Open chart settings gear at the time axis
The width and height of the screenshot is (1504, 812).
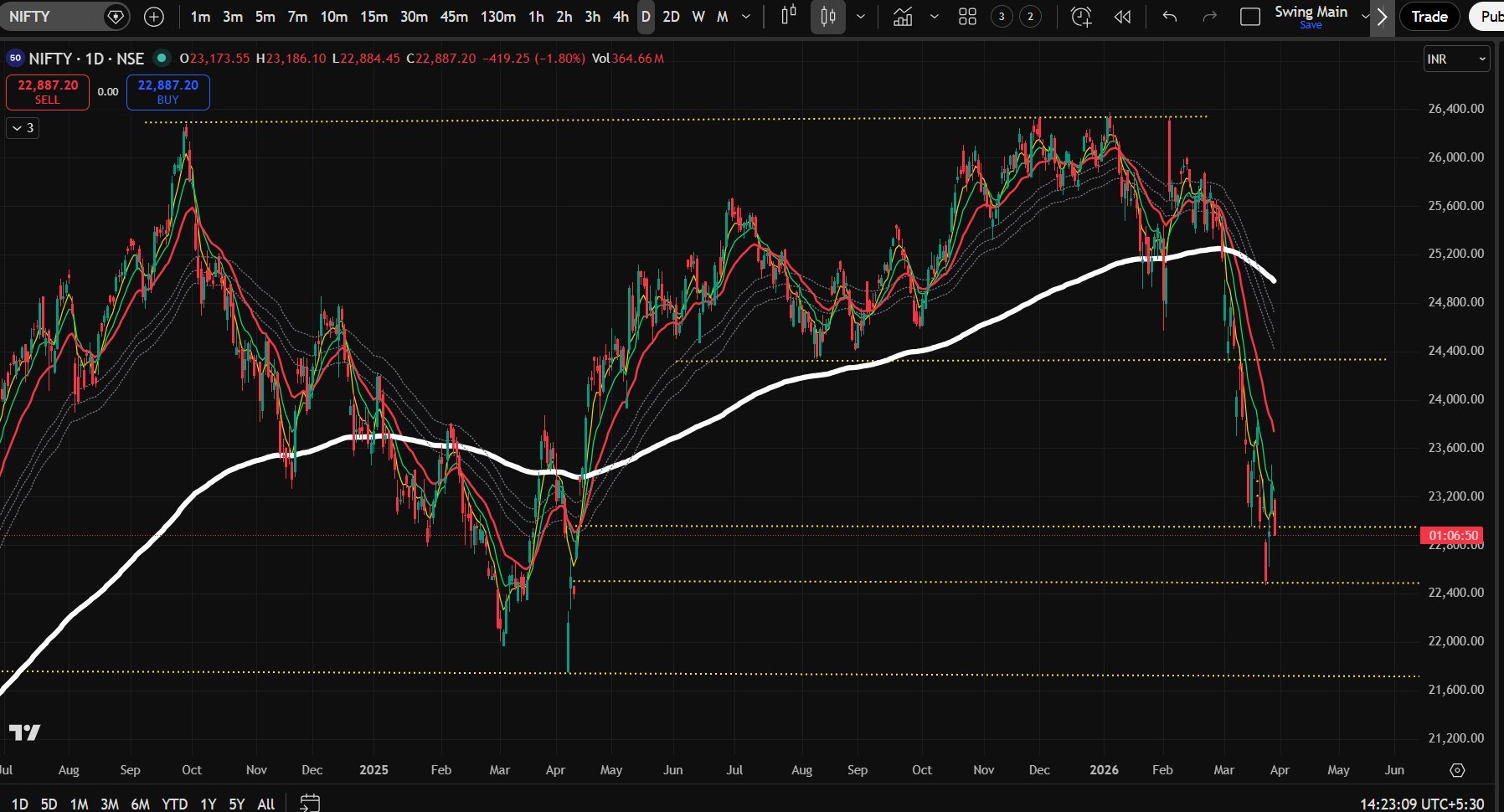coord(1457,770)
